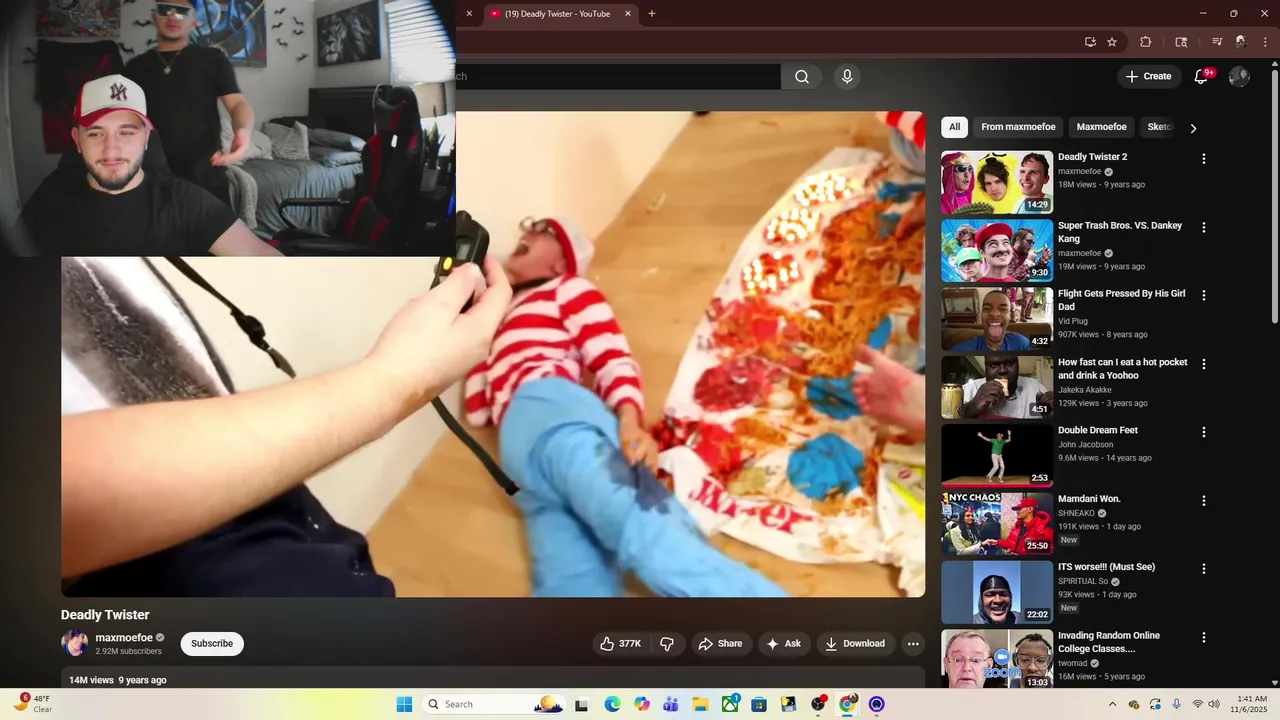Click the Google Lens search icon in Chrome toolbar
This screenshot has height=720, width=1280.
(x=1181, y=42)
